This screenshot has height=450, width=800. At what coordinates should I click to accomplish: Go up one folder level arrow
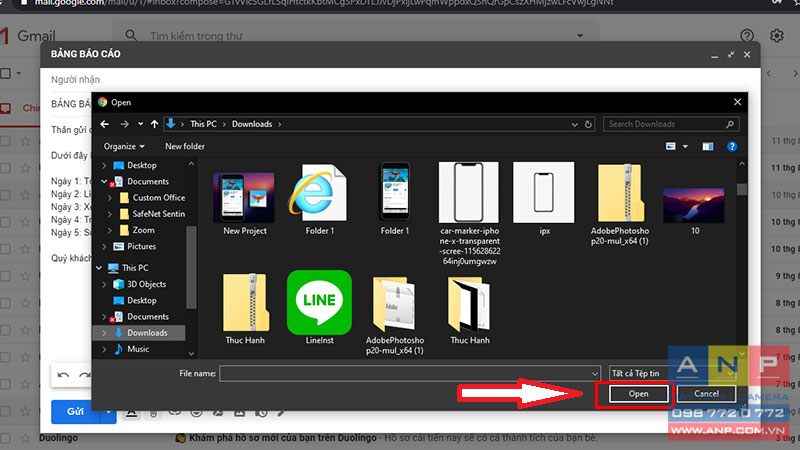click(x=154, y=124)
